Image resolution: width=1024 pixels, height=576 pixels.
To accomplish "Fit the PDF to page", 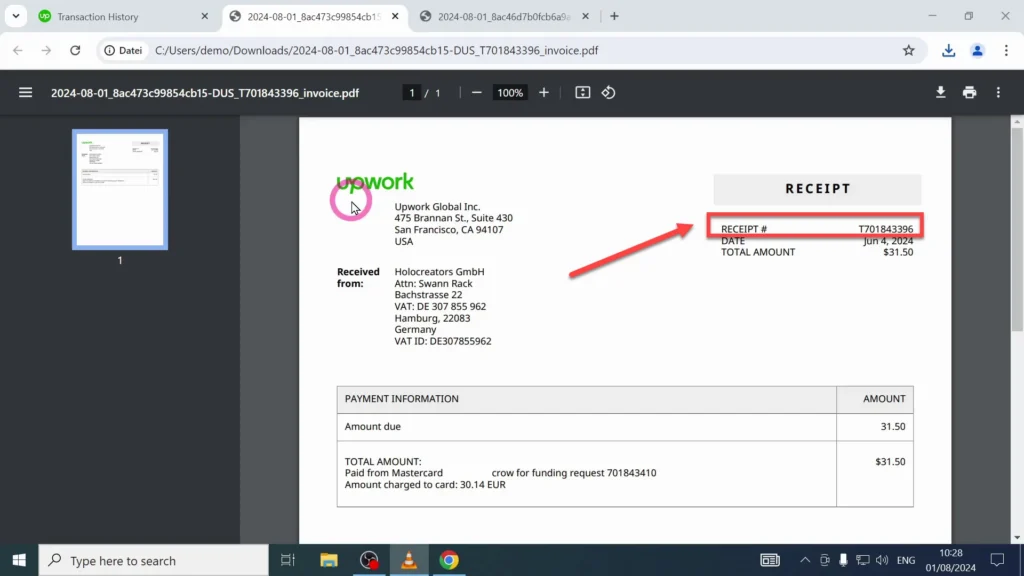I will coord(583,93).
